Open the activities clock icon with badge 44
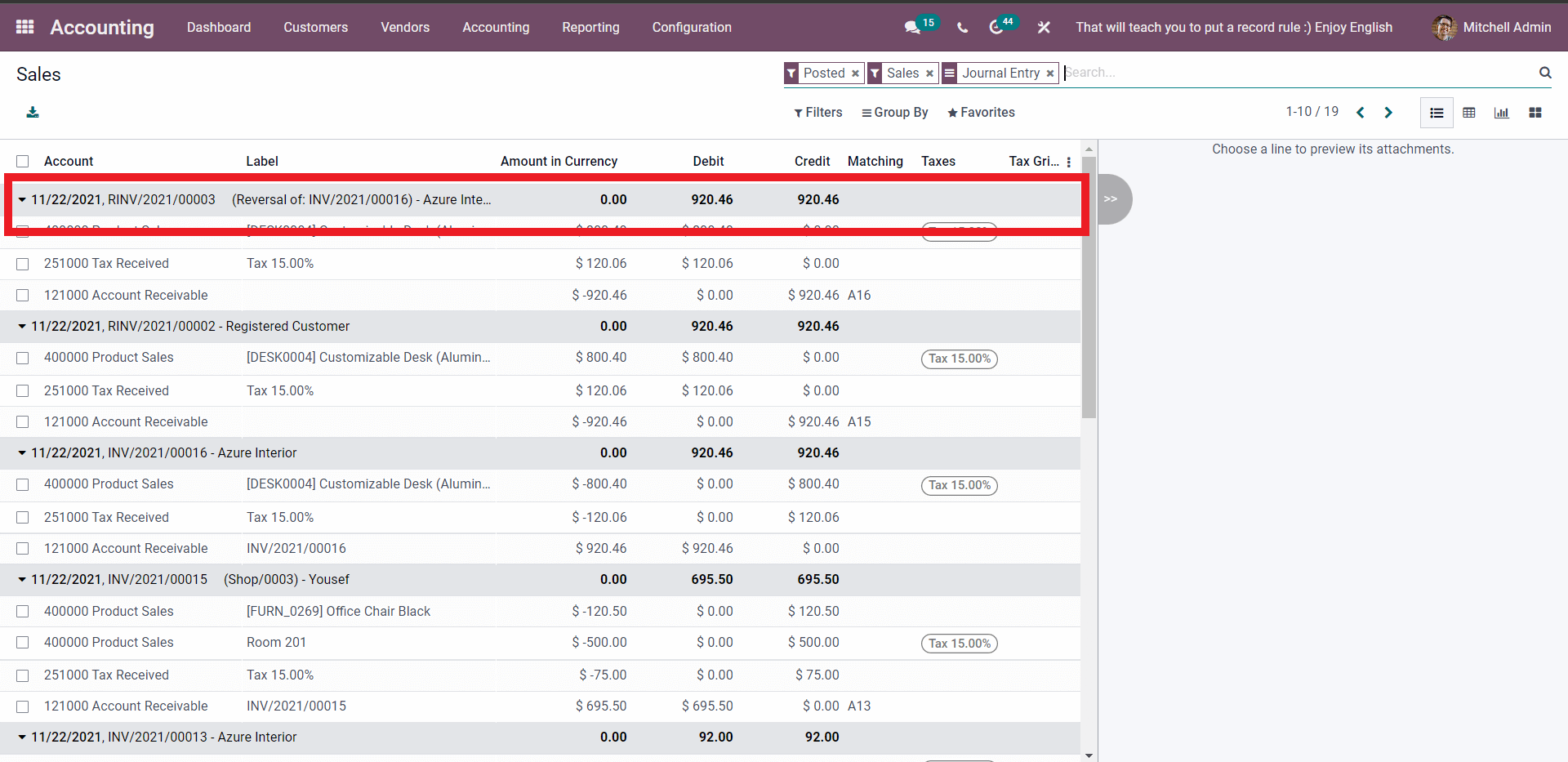This screenshot has height=762, width=1568. click(996, 27)
